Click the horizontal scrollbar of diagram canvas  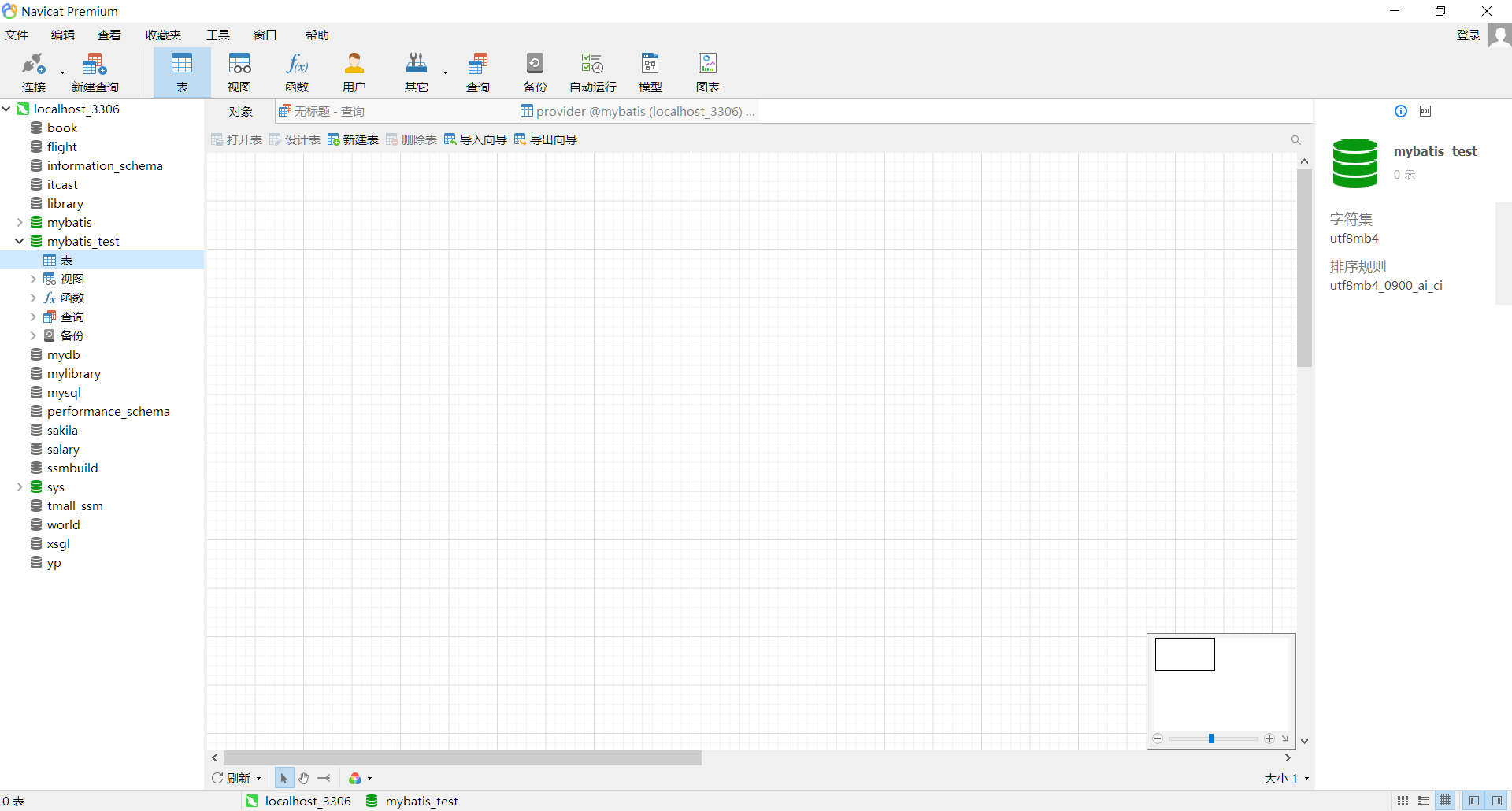[462, 757]
